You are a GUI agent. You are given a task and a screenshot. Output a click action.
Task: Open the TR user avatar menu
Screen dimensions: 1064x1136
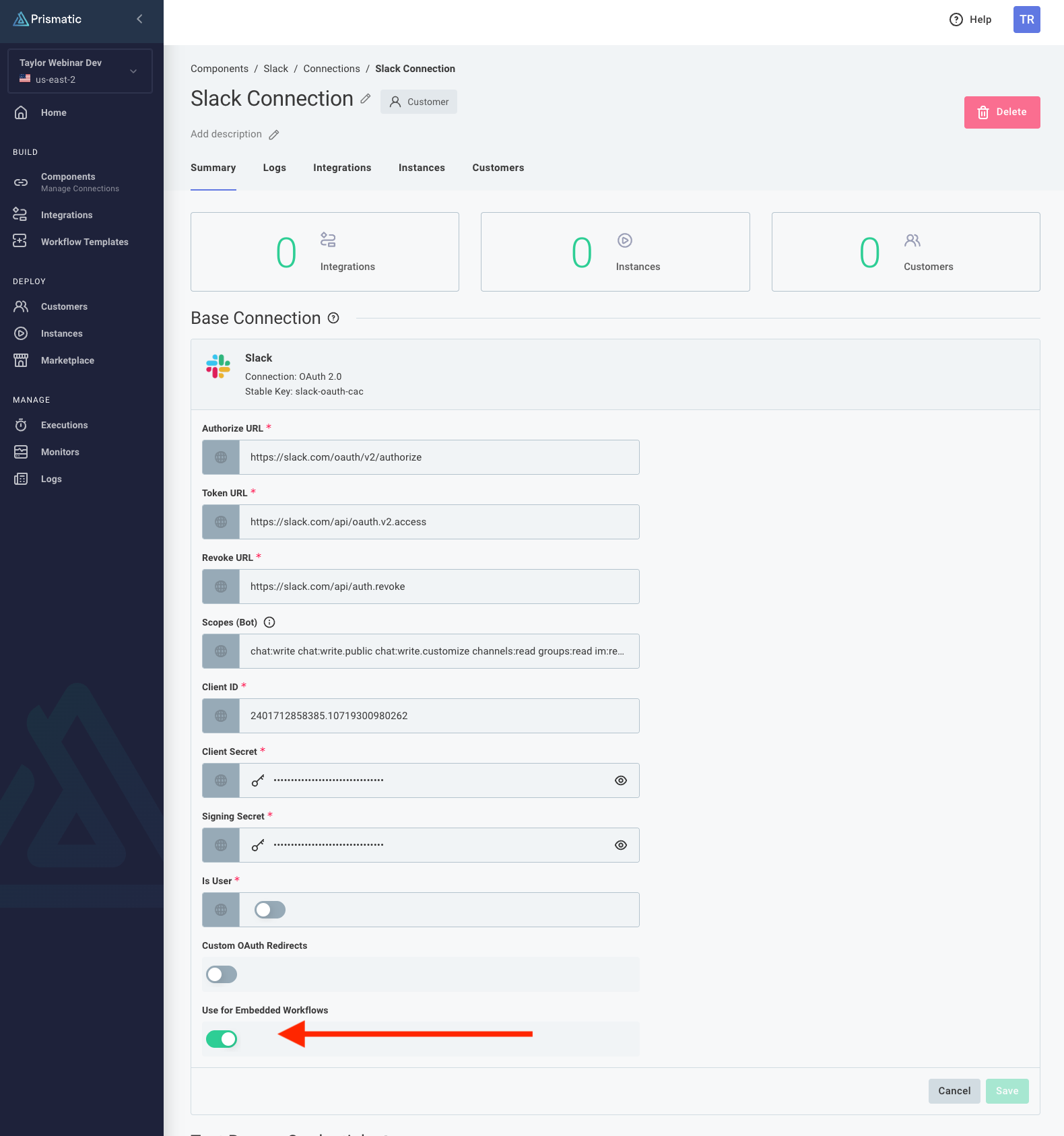(1026, 20)
